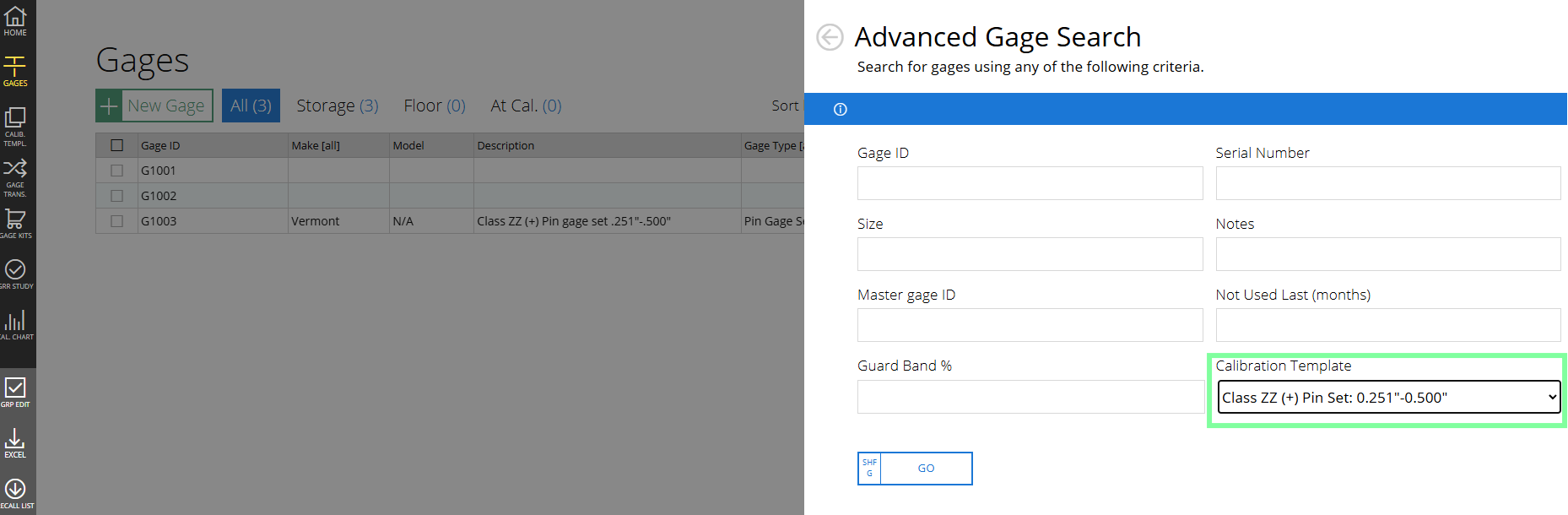Click into the Serial Number field
This screenshot has width=1568, height=515.
(x=1387, y=183)
